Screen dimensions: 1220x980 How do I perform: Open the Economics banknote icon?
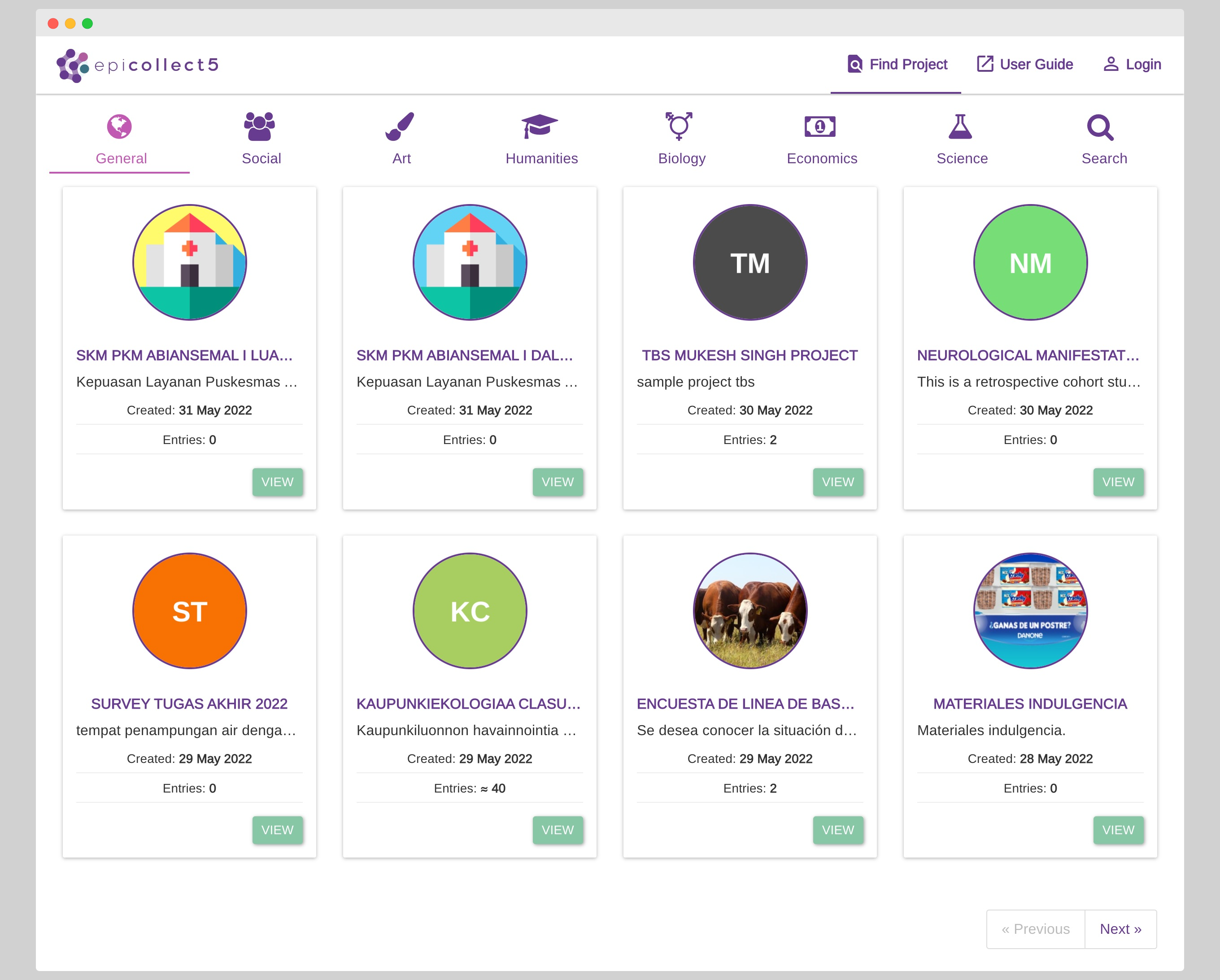coord(820,126)
